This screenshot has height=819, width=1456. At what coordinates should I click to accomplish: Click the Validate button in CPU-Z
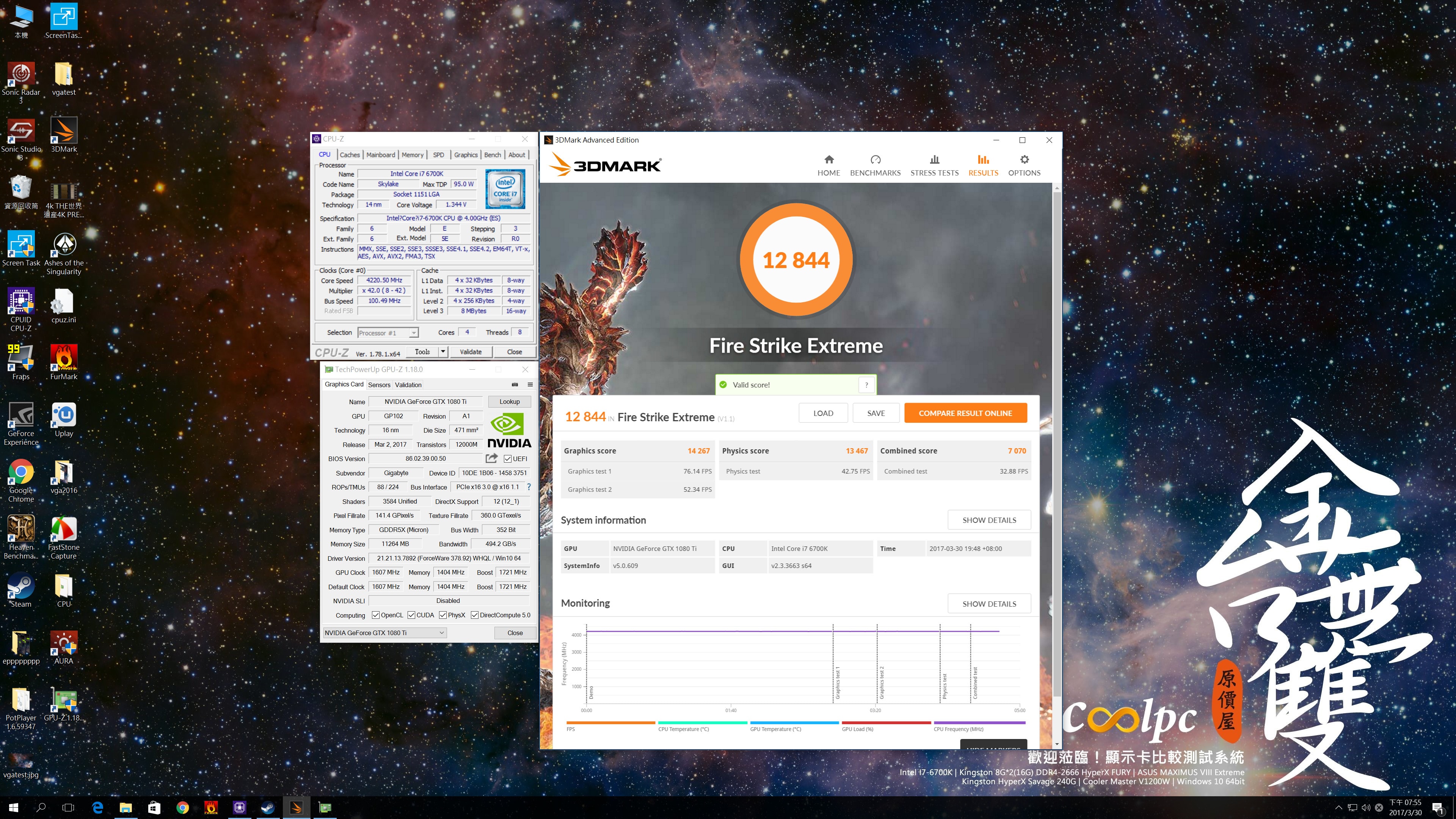(x=470, y=351)
